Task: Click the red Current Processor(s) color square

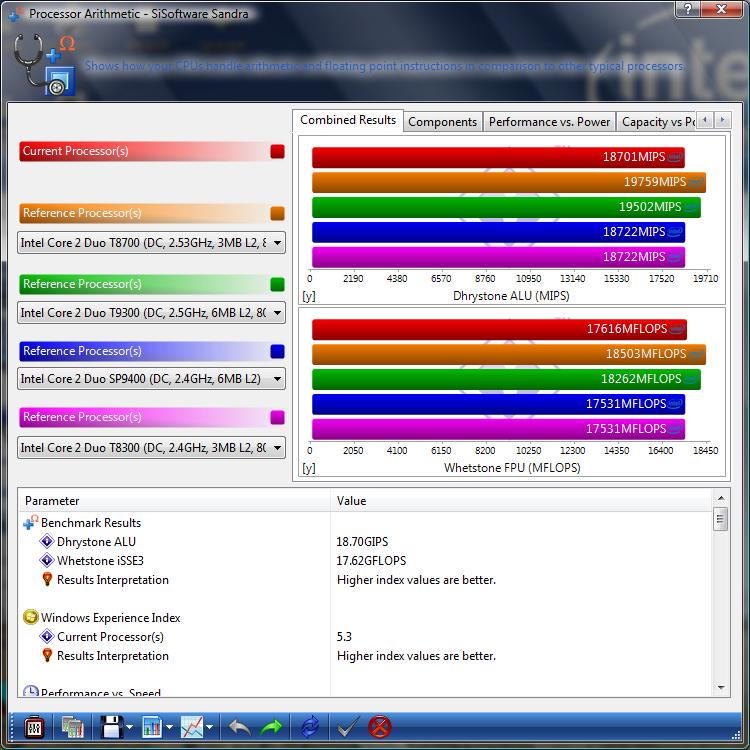Action: 277,152
